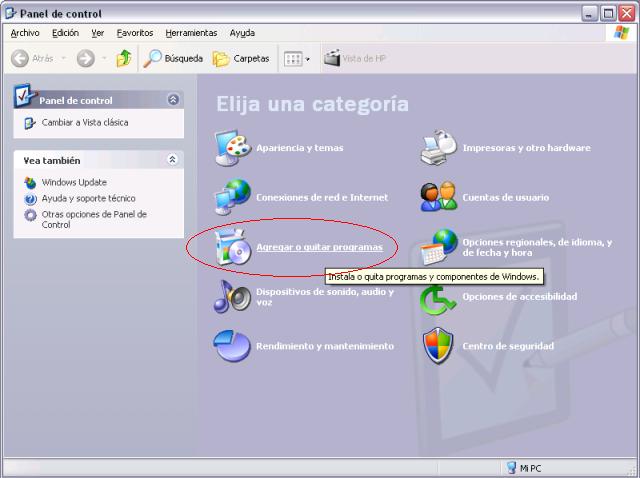
Task: Open the Ayuda menu
Action: [242, 33]
